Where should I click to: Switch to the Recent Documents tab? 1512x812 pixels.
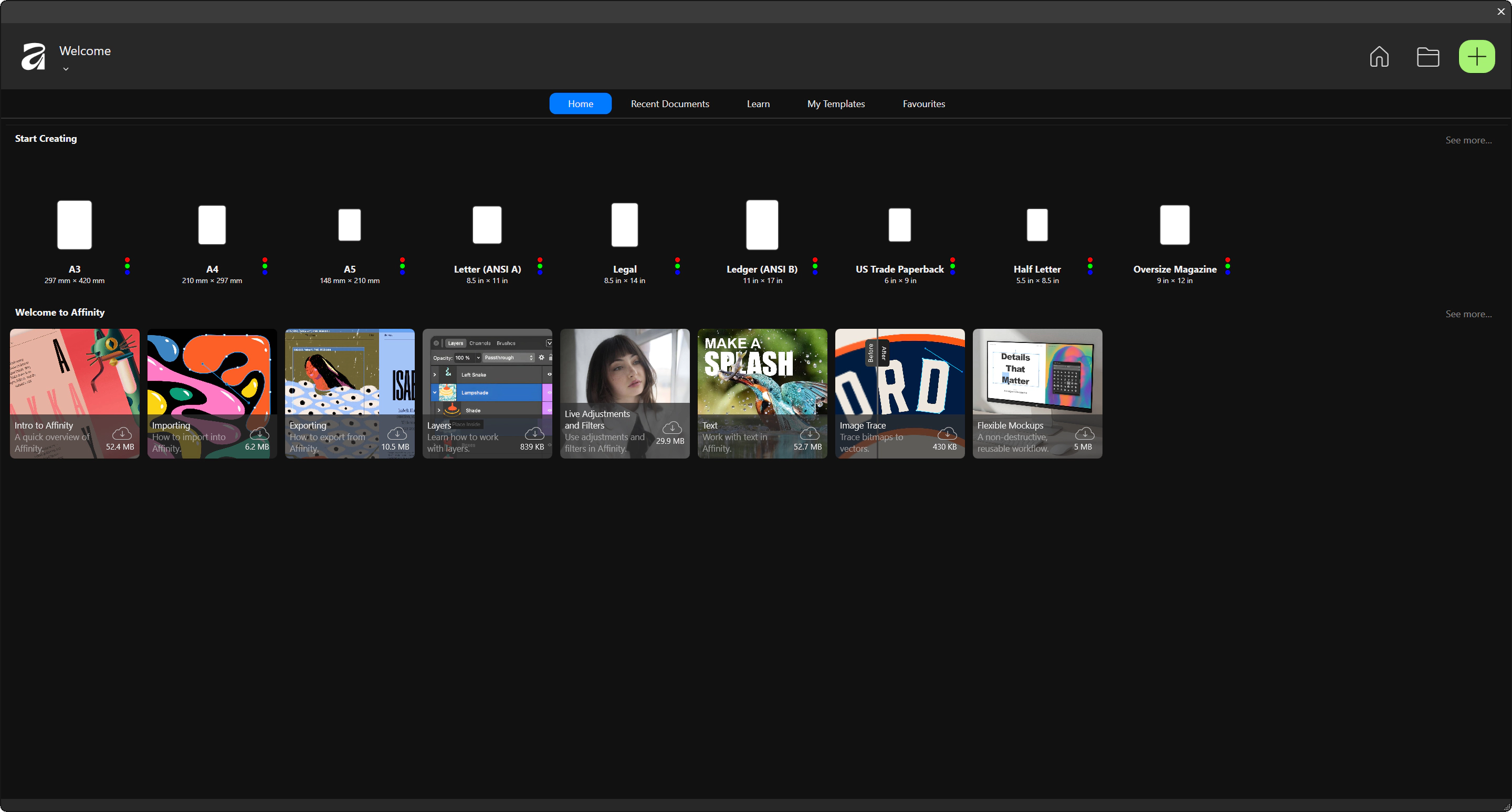coord(670,104)
